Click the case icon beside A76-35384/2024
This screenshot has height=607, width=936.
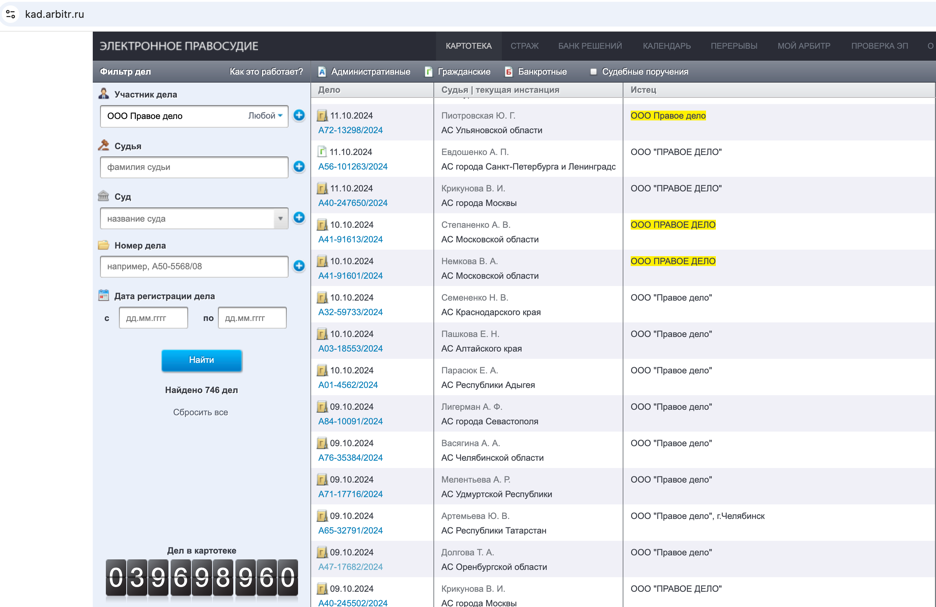[x=322, y=443]
